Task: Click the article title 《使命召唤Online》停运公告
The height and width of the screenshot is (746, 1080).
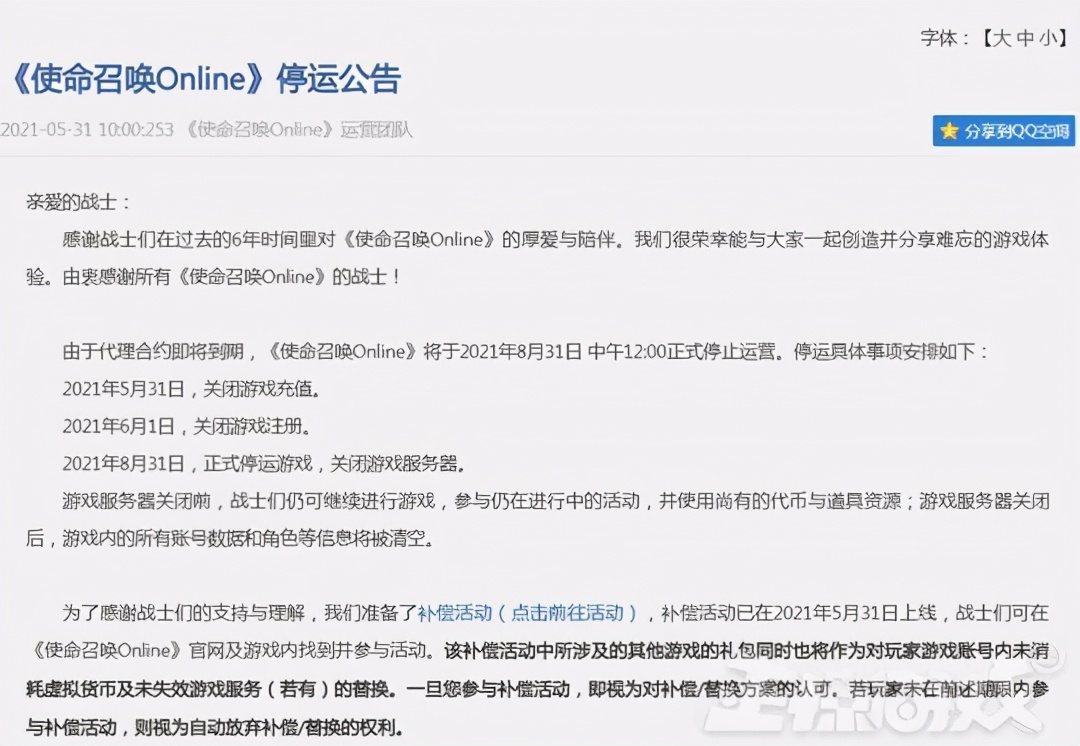Action: pyautogui.click(x=205, y=80)
